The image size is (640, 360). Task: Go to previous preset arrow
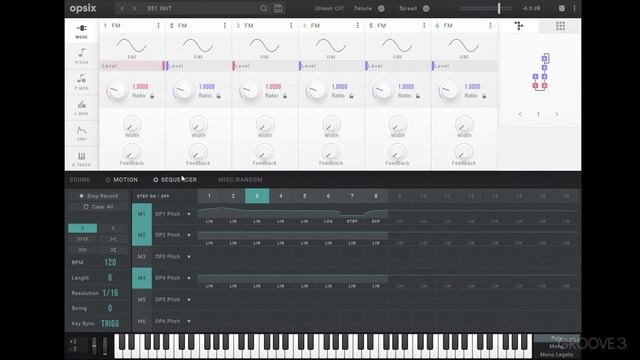(x=122, y=8)
